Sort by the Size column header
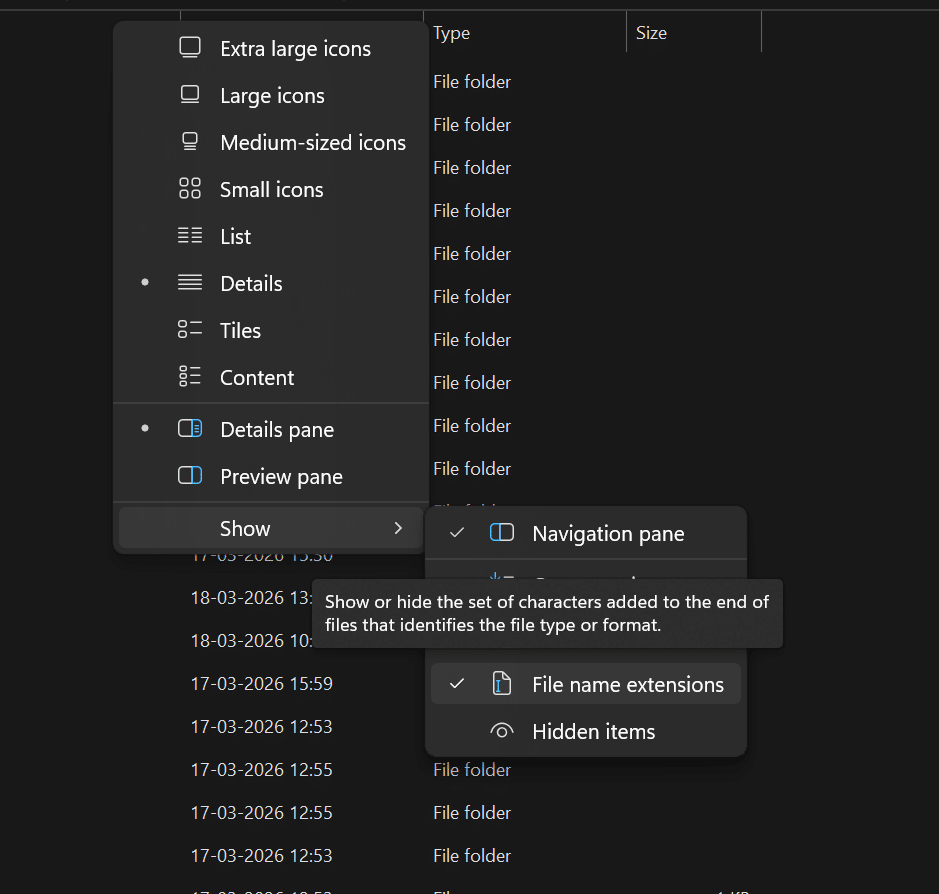 (x=651, y=32)
